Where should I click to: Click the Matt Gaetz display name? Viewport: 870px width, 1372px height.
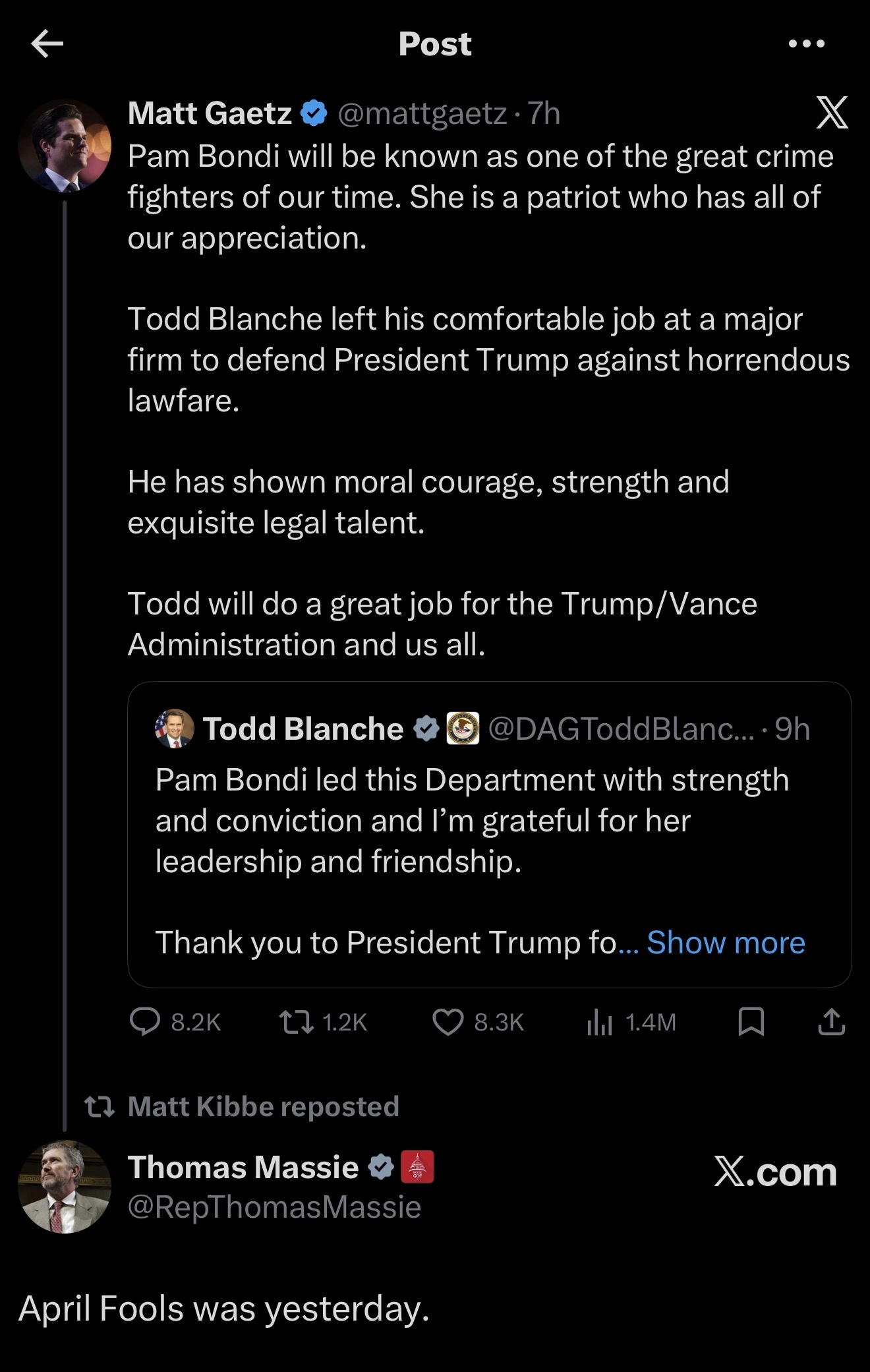coord(210,113)
